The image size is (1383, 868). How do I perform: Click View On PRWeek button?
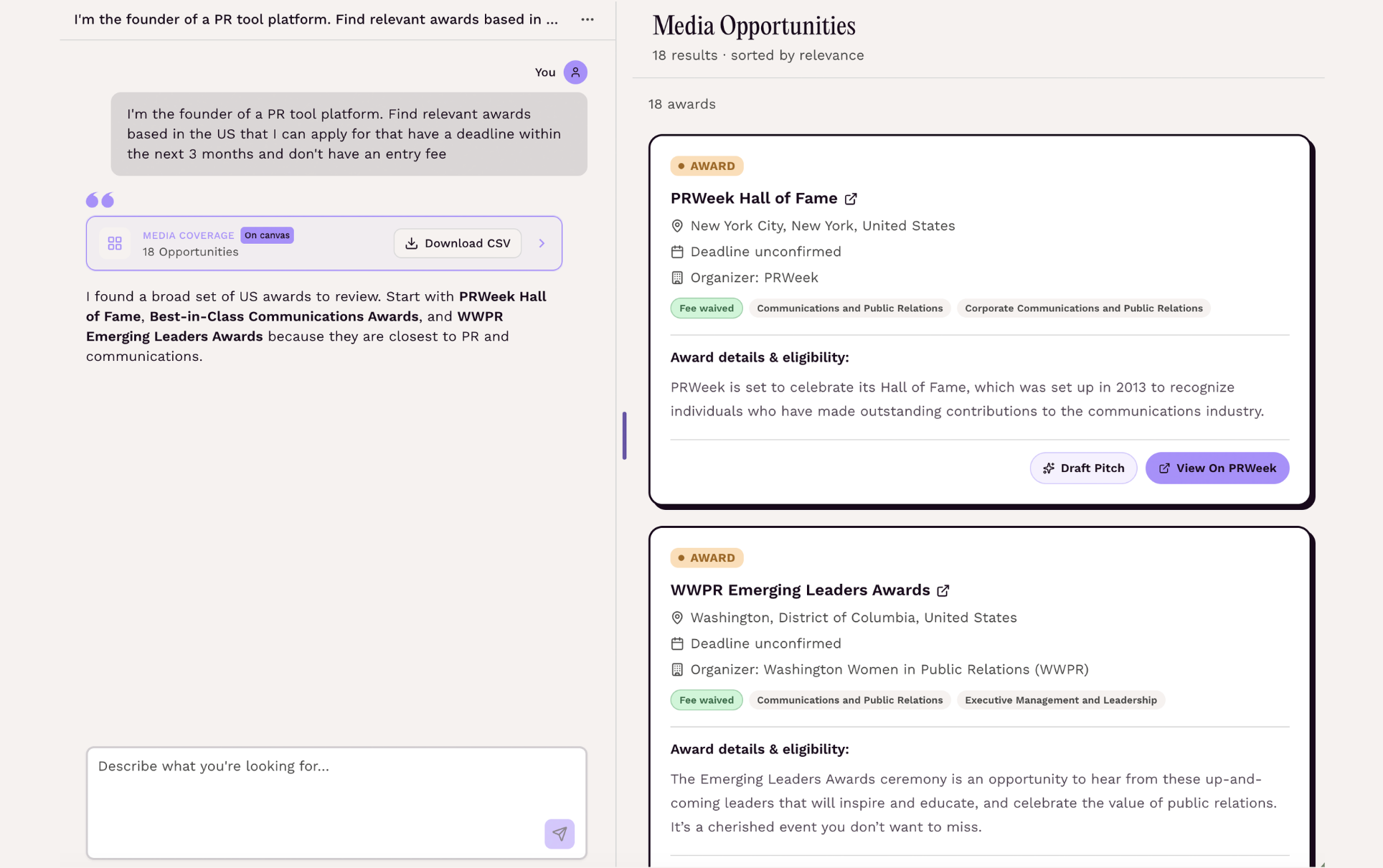pos(1217,468)
